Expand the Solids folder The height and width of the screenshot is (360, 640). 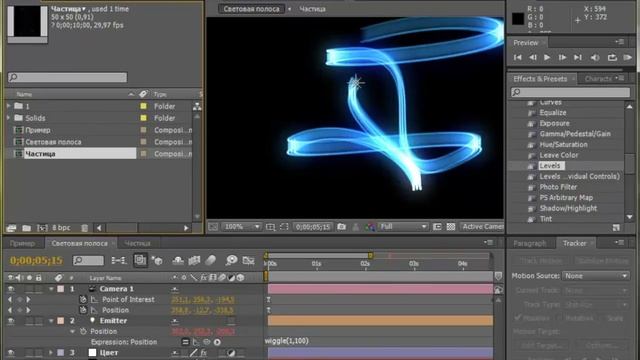[9, 118]
